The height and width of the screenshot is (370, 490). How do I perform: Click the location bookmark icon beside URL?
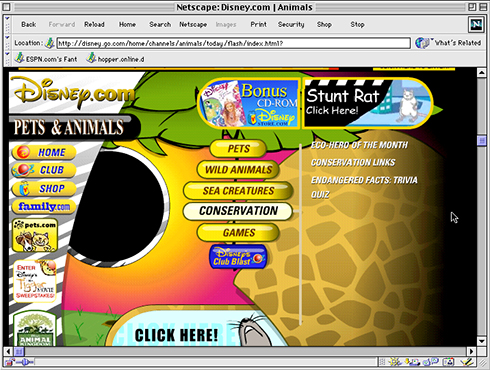coord(50,43)
